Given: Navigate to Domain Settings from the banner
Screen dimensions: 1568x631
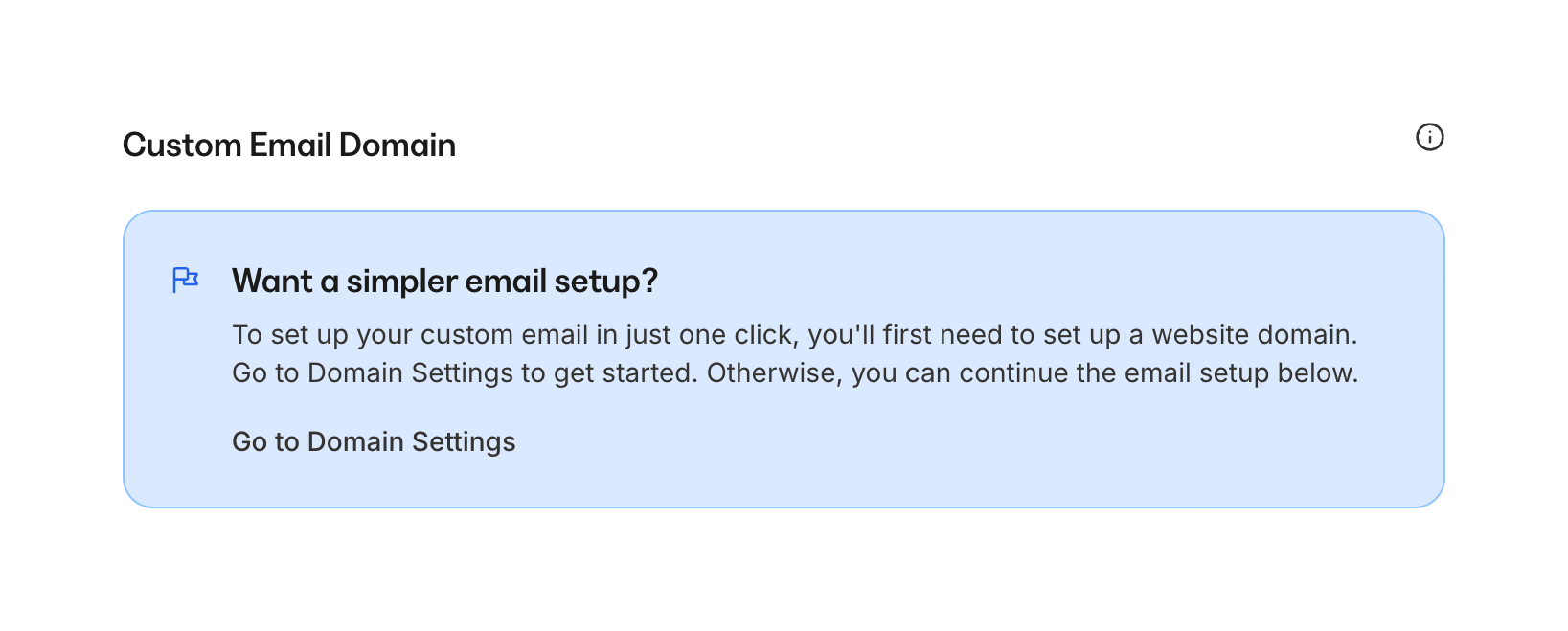Looking at the screenshot, I should [x=374, y=441].
